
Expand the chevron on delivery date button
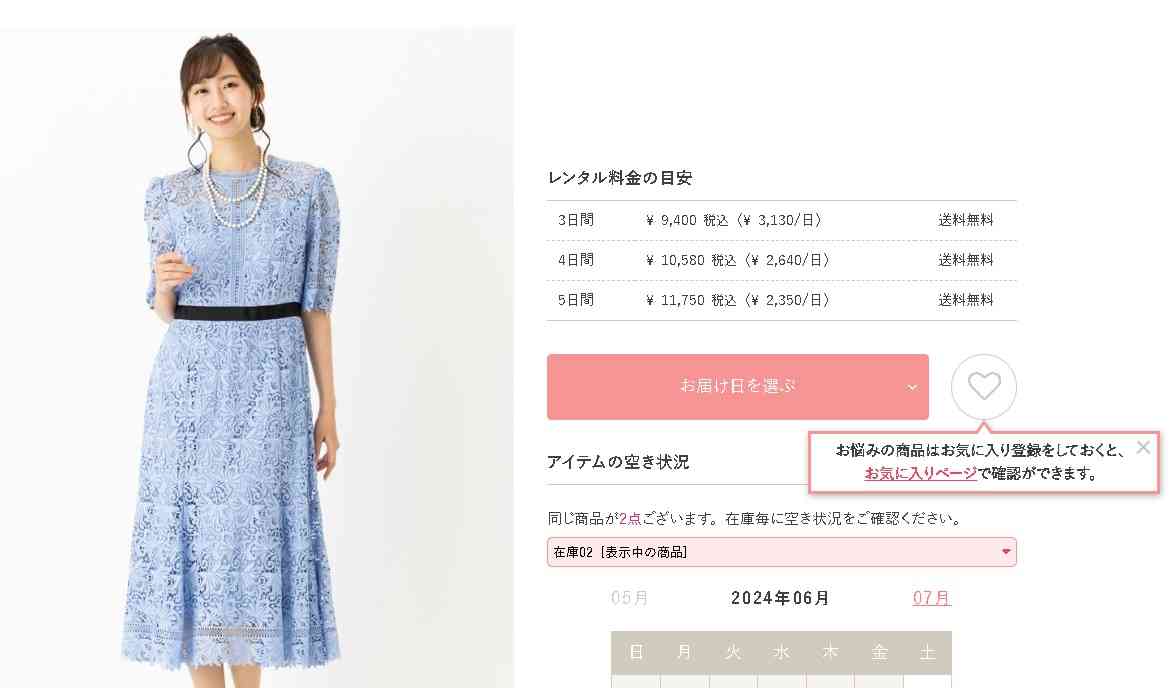tap(912, 387)
